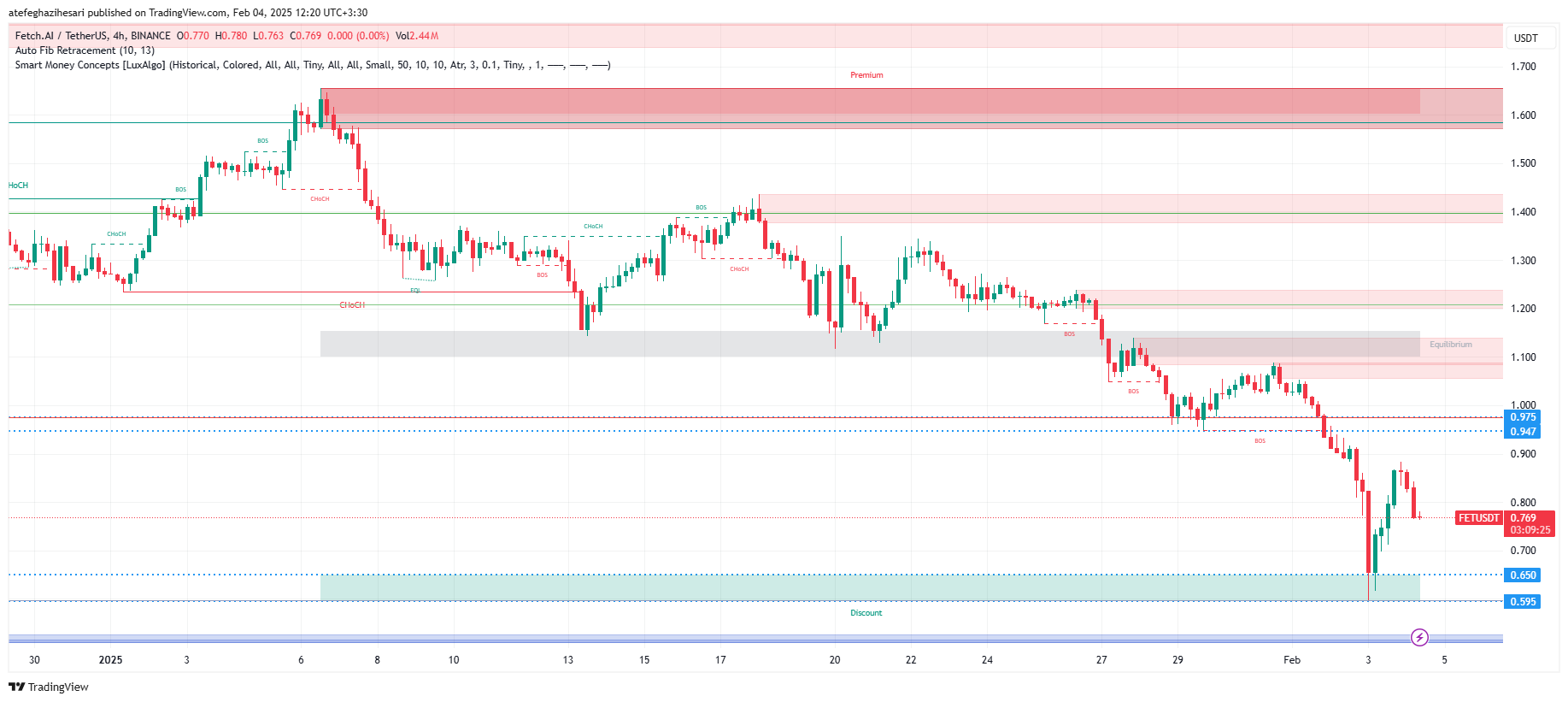This screenshot has height=702, width=1568.
Task: Click the 20 date on time axis
Action: click(x=835, y=660)
